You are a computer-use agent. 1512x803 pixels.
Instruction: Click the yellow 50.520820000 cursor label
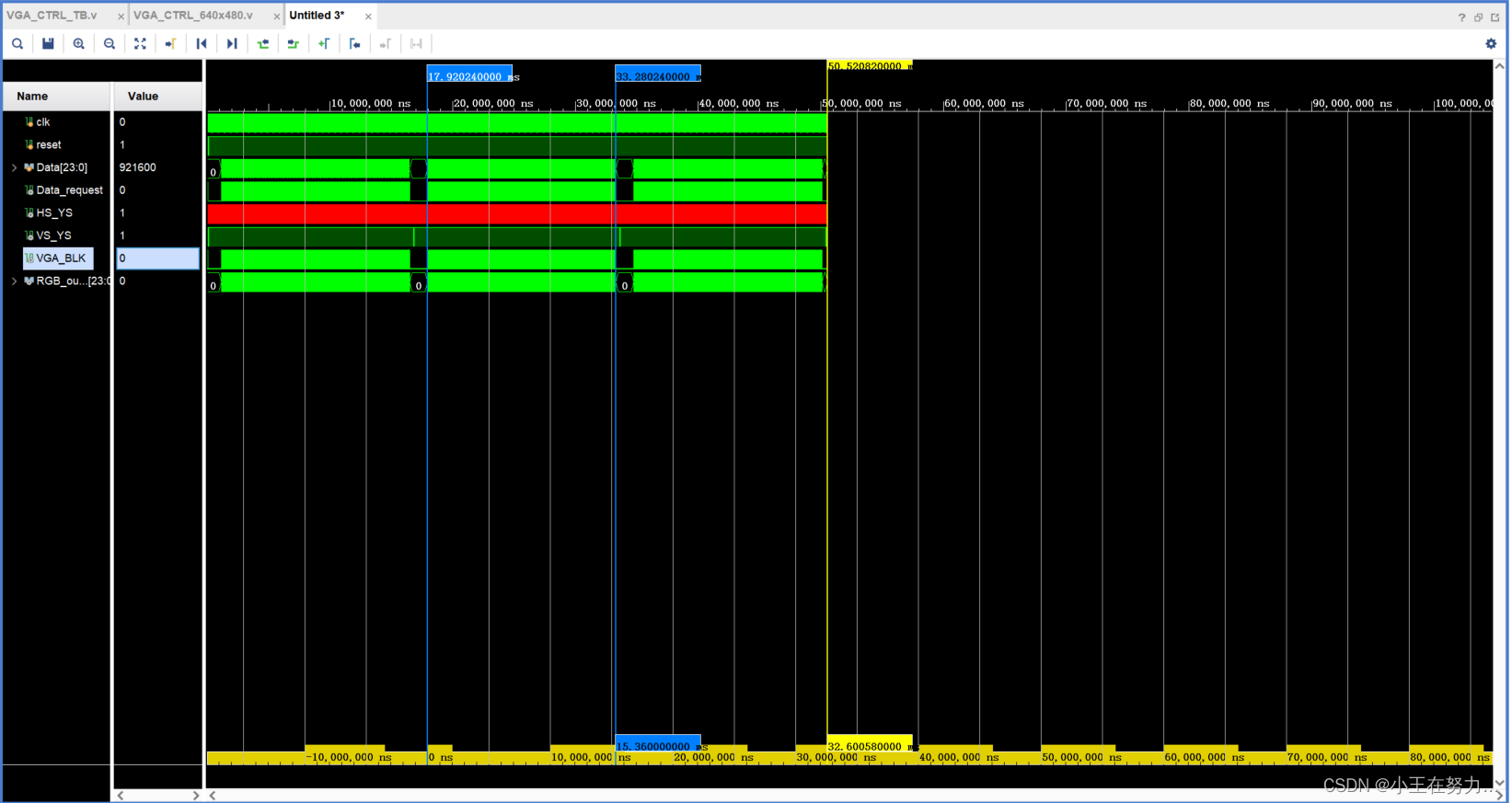pos(870,65)
